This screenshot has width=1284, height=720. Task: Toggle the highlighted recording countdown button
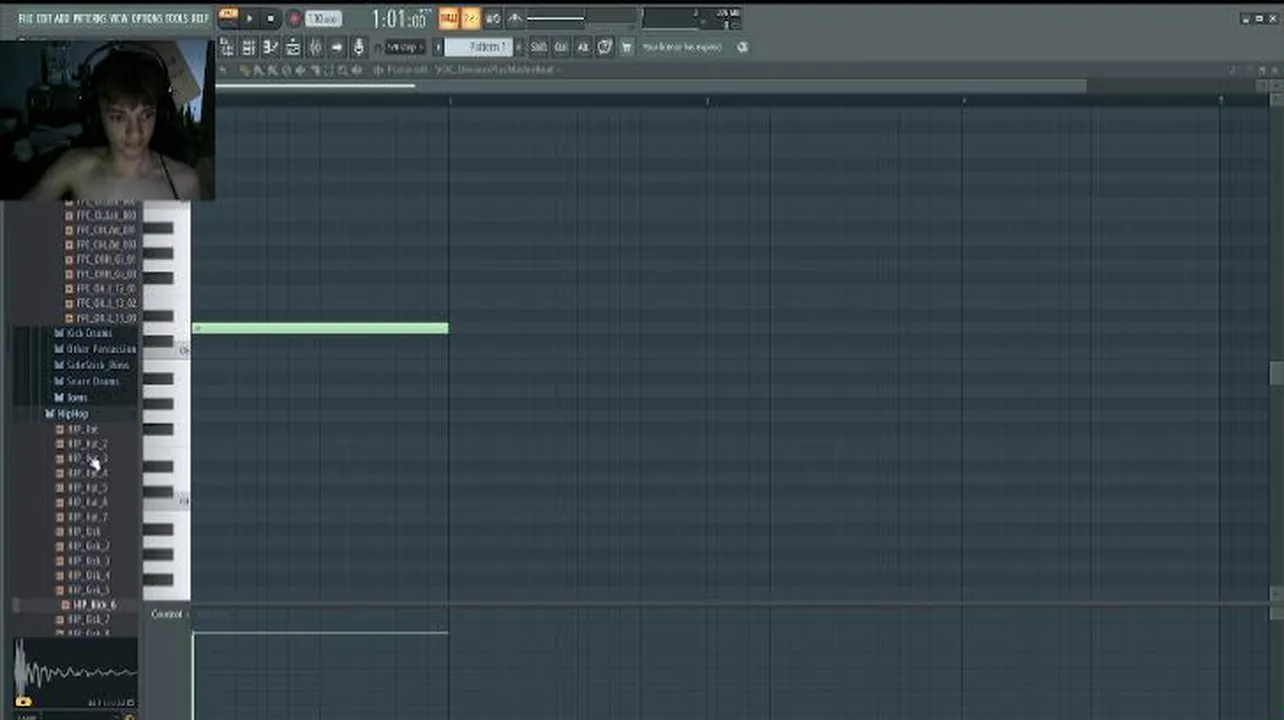click(x=447, y=18)
